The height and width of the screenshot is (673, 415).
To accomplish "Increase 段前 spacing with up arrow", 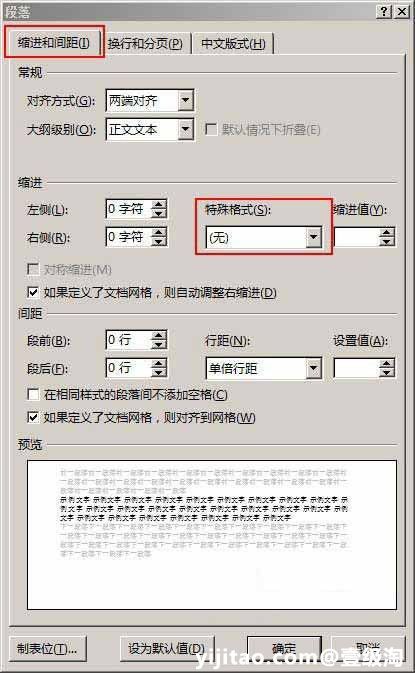I will point(159,335).
